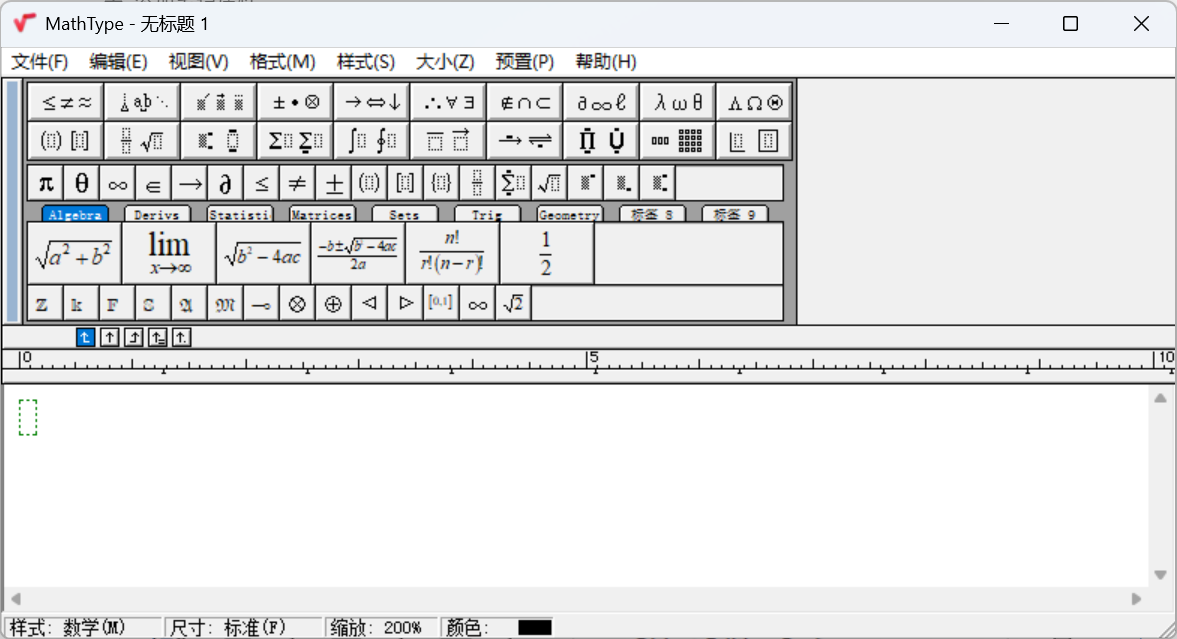The width and height of the screenshot is (1177, 639).
Task: Open the spaces and ellipses palette
Action: [142, 102]
